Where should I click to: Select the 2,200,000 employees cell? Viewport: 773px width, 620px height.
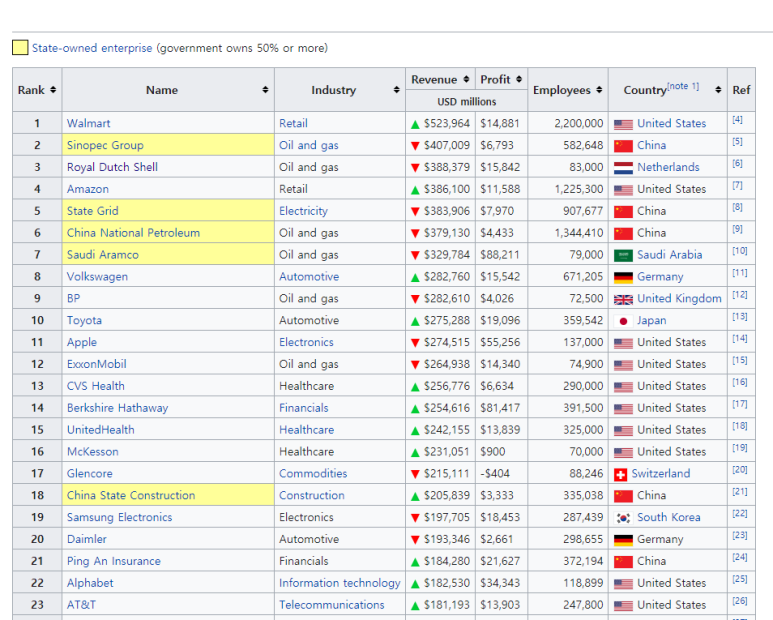tap(568, 123)
